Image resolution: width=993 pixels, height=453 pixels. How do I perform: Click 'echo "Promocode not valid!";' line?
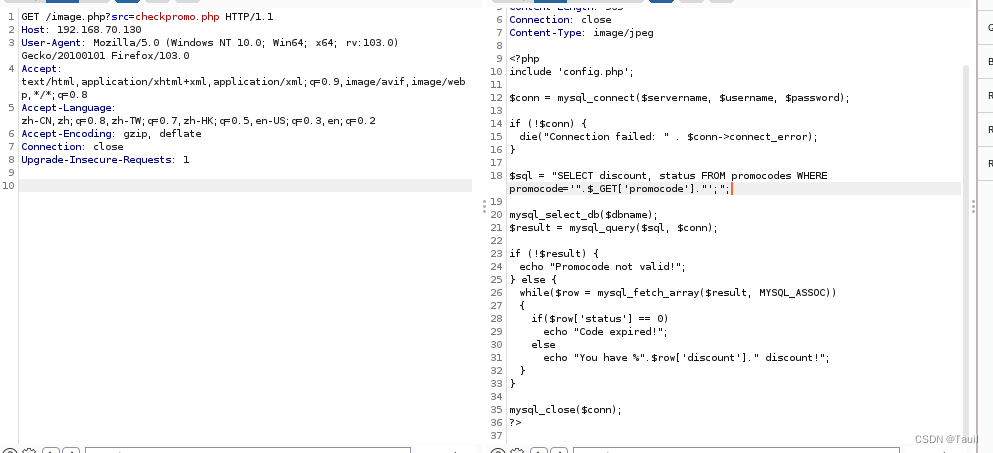602,266
